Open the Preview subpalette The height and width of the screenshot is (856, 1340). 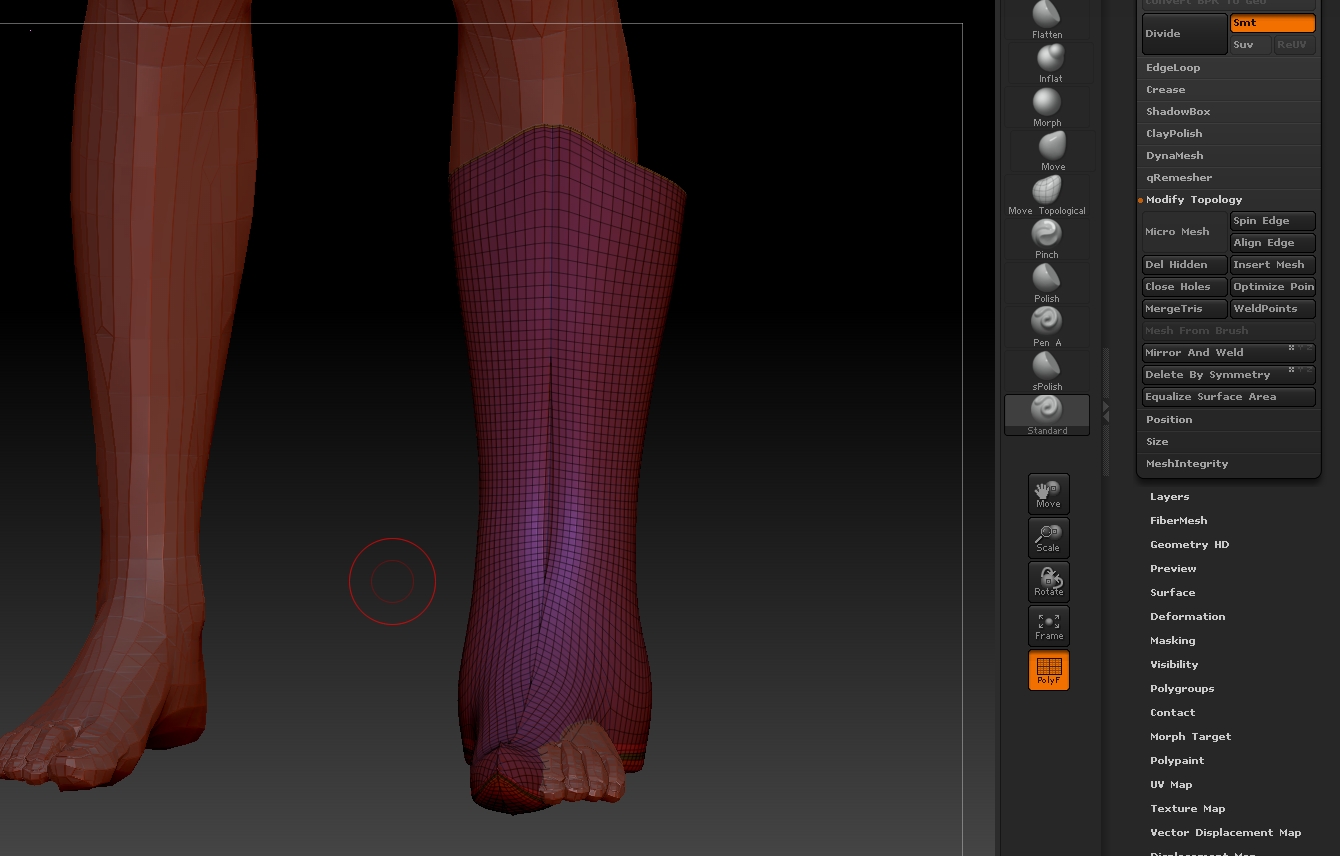[1173, 569]
